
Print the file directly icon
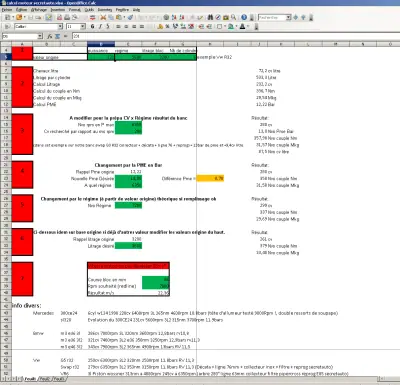[x=67, y=17]
